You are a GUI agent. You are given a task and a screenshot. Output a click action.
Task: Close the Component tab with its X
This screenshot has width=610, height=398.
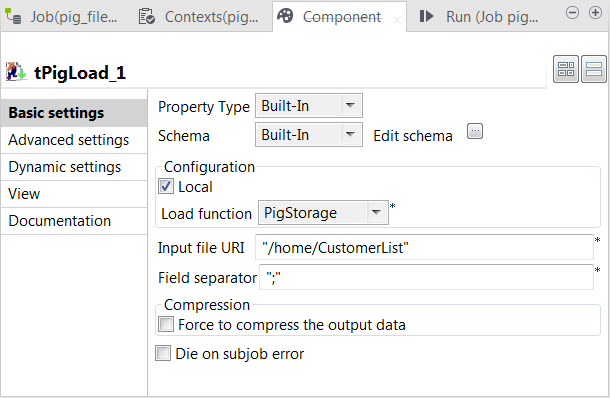pyautogui.click(x=397, y=19)
